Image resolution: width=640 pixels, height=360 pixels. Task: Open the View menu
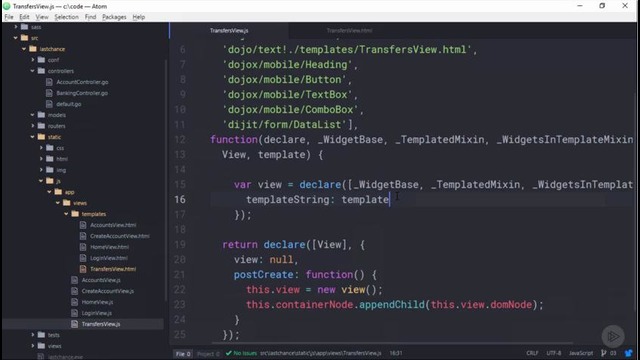[42, 17]
